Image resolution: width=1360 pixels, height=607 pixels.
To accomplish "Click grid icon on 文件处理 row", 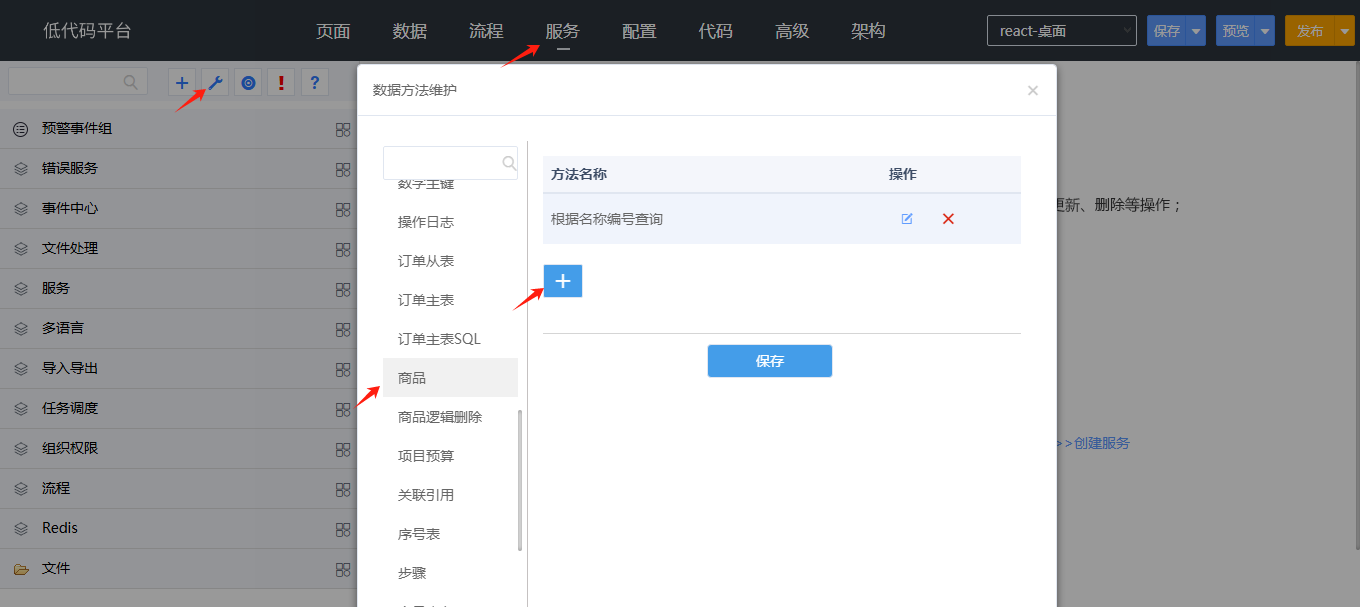I will tap(343, 249).
